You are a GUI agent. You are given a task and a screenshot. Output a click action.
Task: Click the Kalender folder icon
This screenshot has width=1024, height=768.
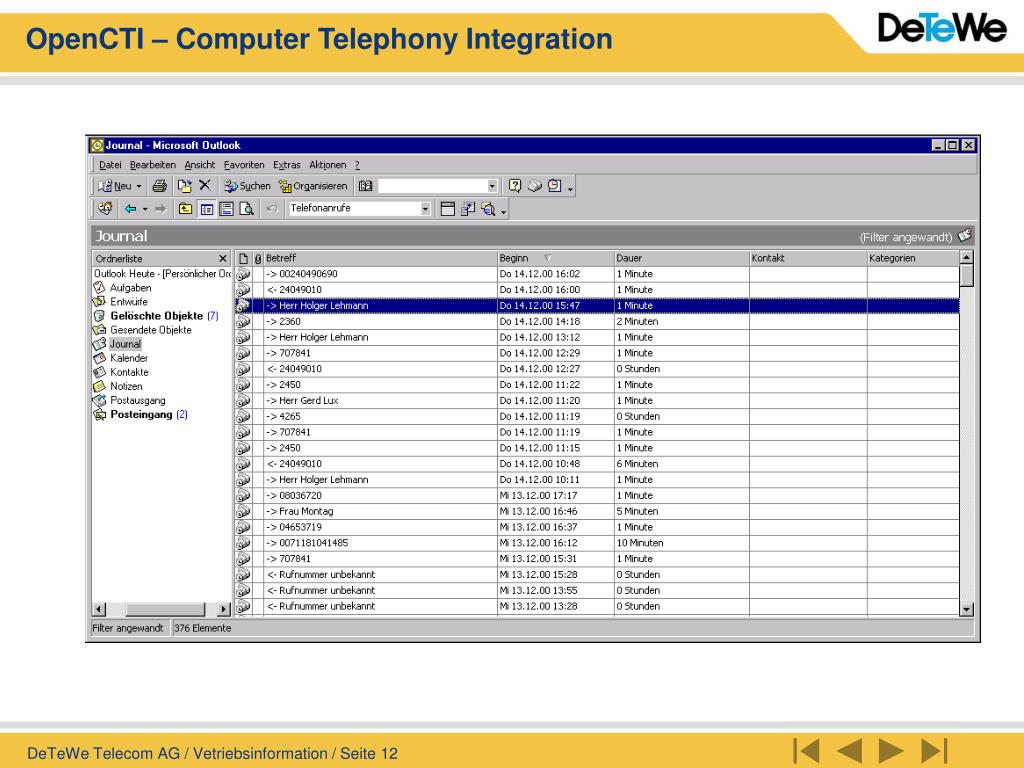click(x=99, y=358)
